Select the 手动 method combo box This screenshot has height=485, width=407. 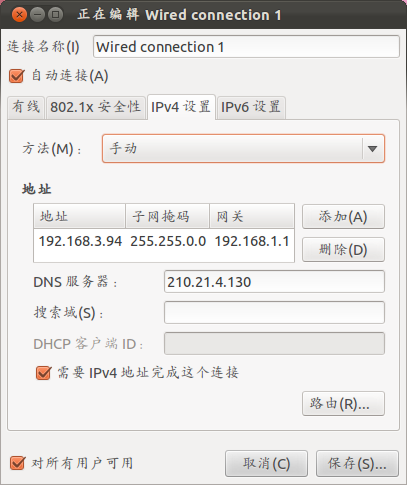(x=243, y=149)
